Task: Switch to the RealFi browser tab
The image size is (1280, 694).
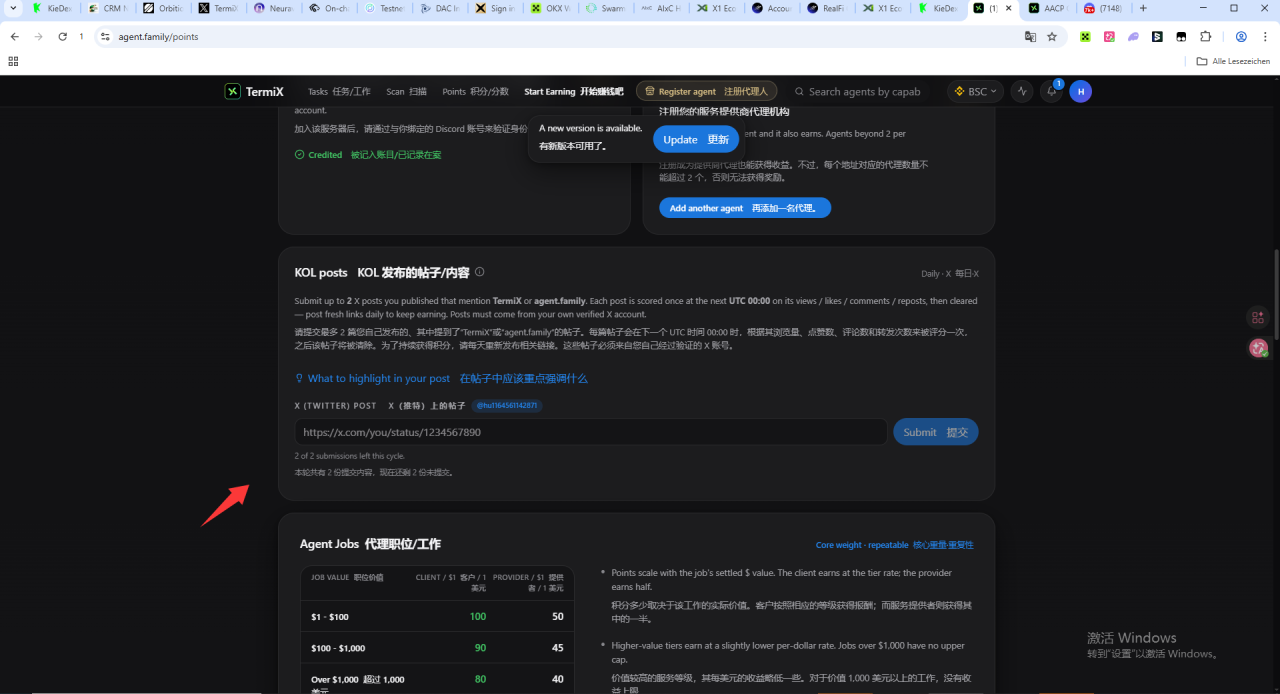Action: [x=826, y=8]
